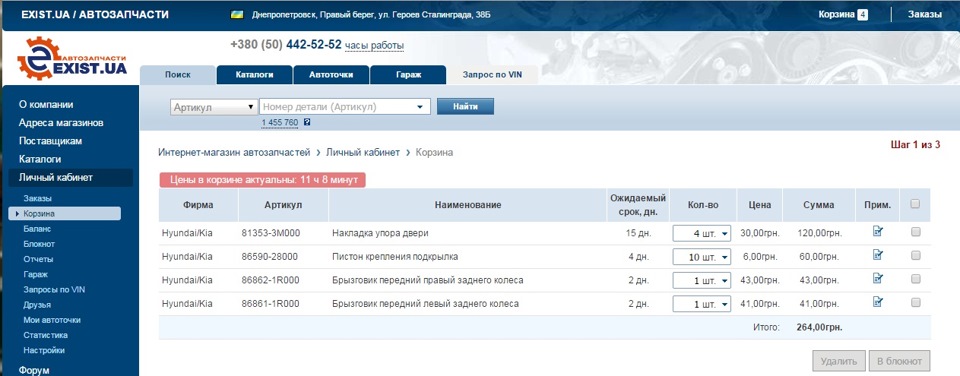
Task: Check the box for Накладка упора двери
Action: coord(915,232)
